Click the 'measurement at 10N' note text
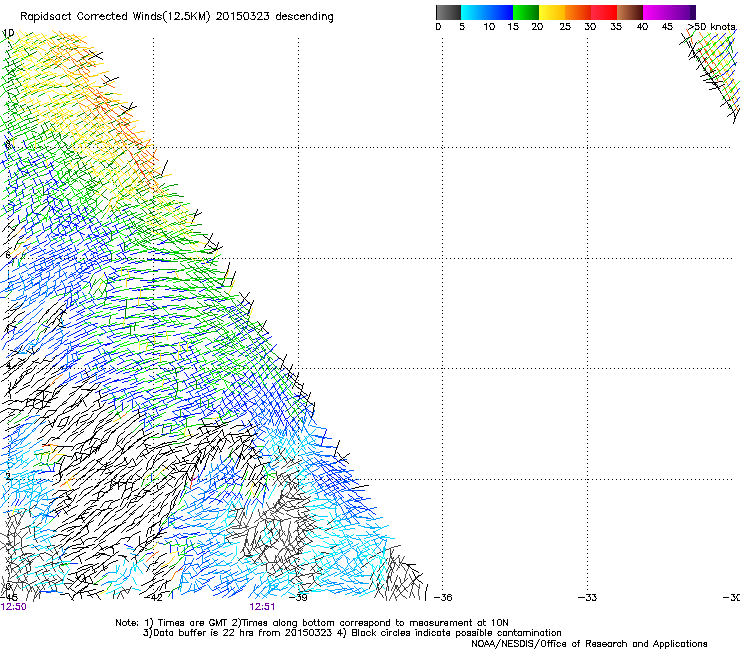 click(x=461, y=623)
